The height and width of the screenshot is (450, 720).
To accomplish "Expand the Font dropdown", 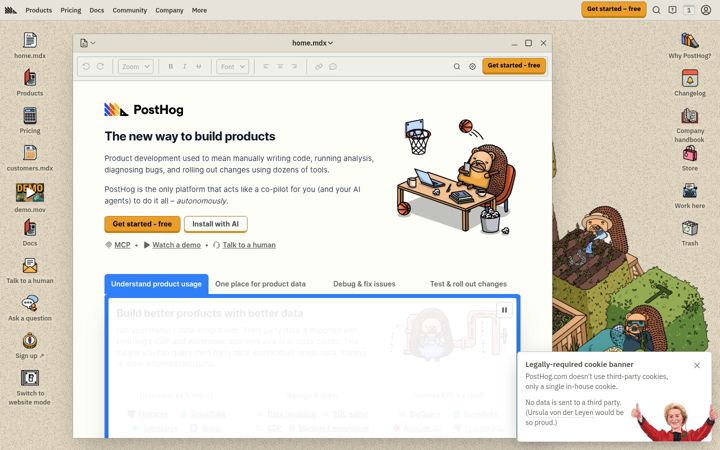I will [232, 67].
